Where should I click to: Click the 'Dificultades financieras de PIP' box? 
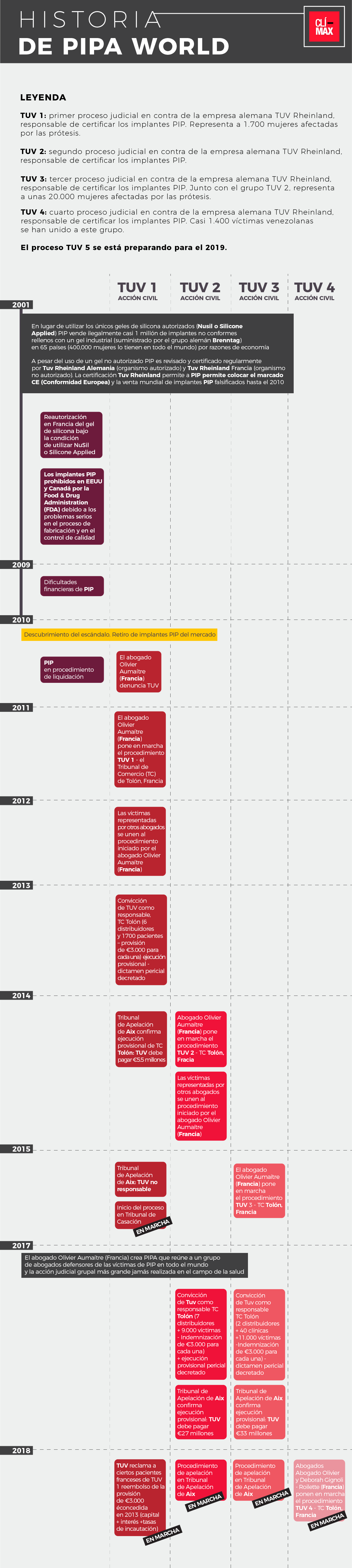pyautogui.click(x=71, y=586)
